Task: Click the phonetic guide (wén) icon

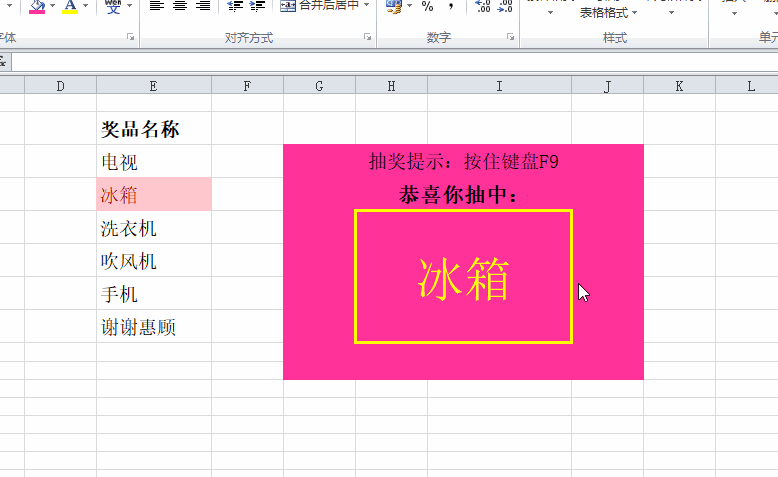Action: (113, 6)
